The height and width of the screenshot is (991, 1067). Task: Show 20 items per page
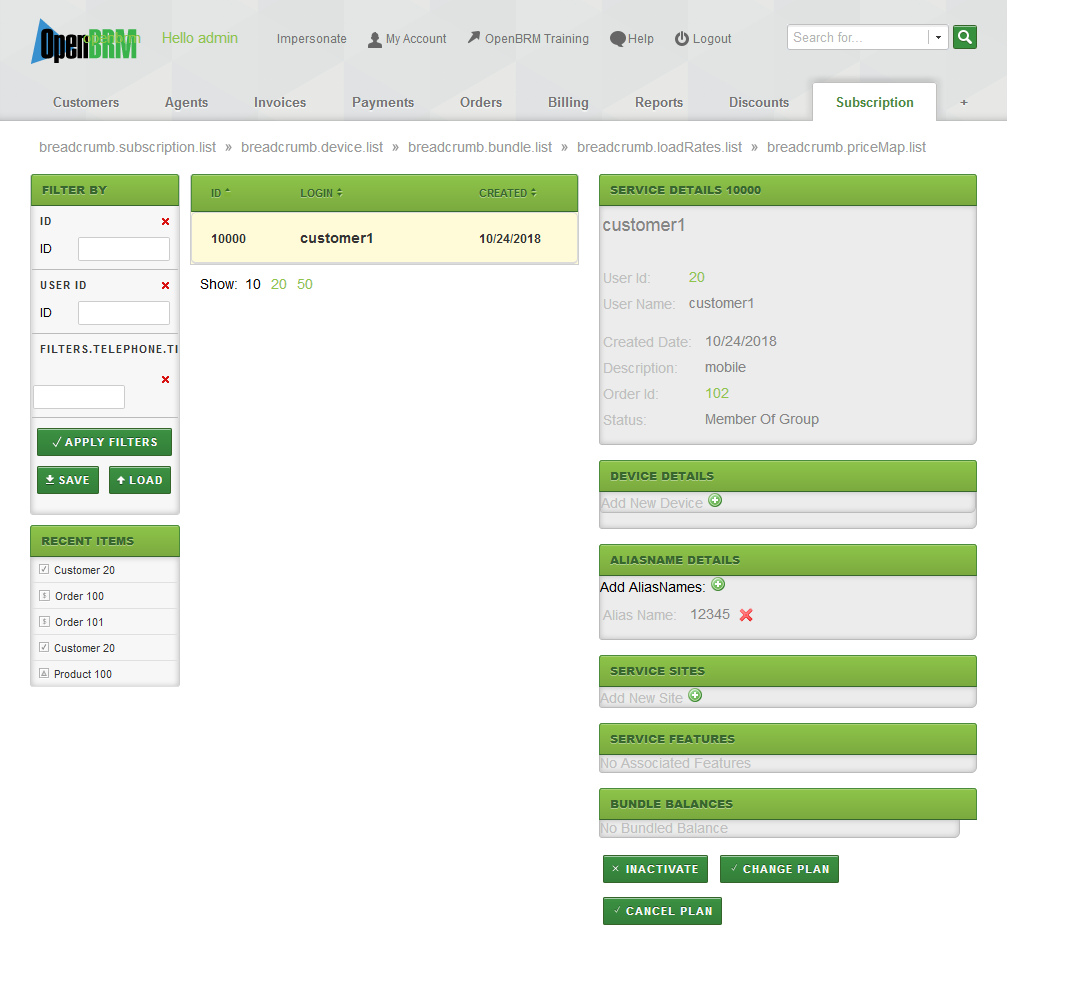pos(279,284)
